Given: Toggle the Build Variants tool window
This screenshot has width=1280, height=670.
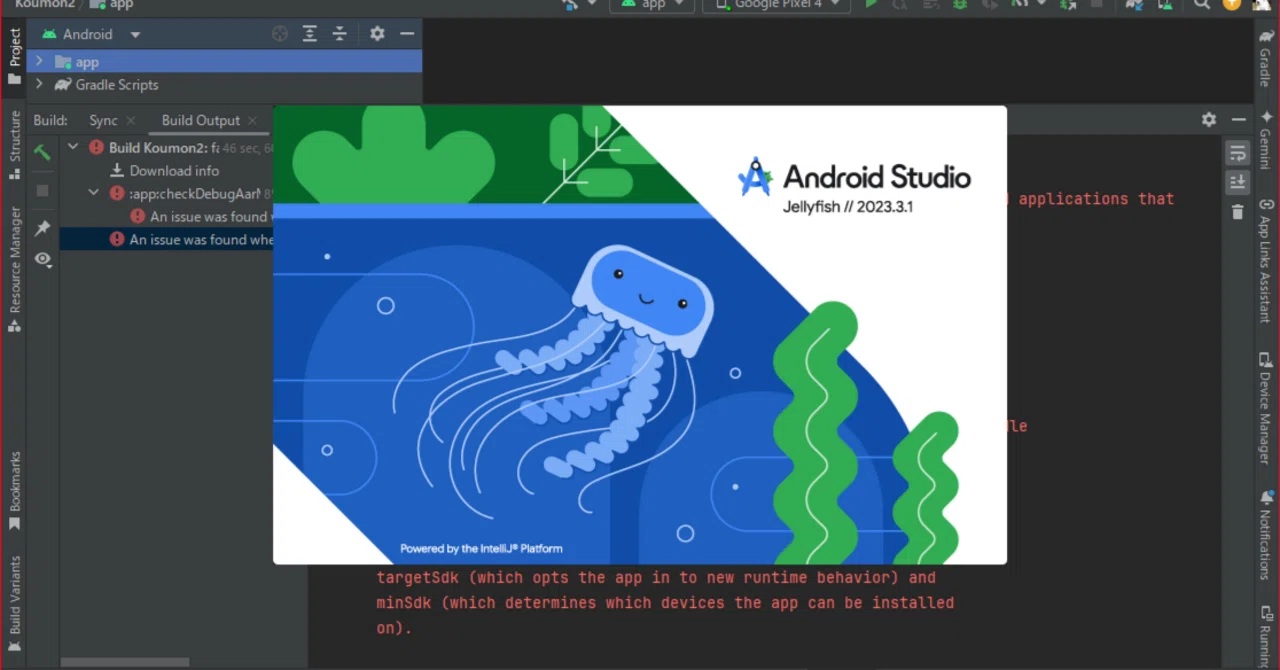Looking at the screenshot, I should 15,604.
